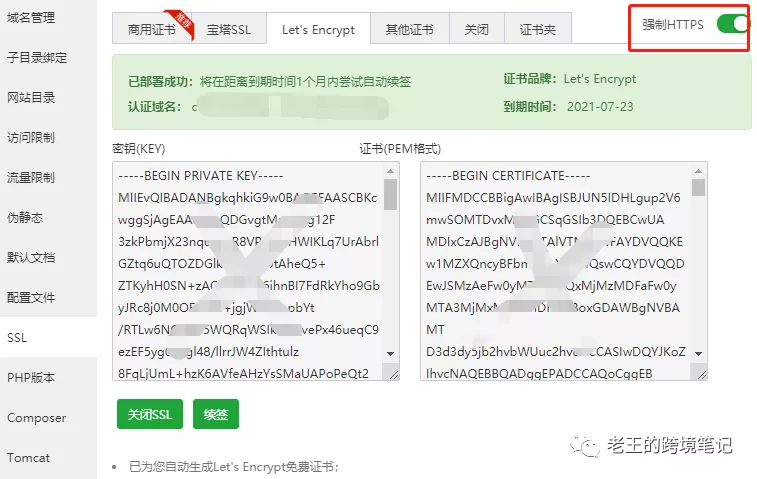Open 配置文件 in the sidebar
This screenshot has width=757, height=479.
point(31,297)
